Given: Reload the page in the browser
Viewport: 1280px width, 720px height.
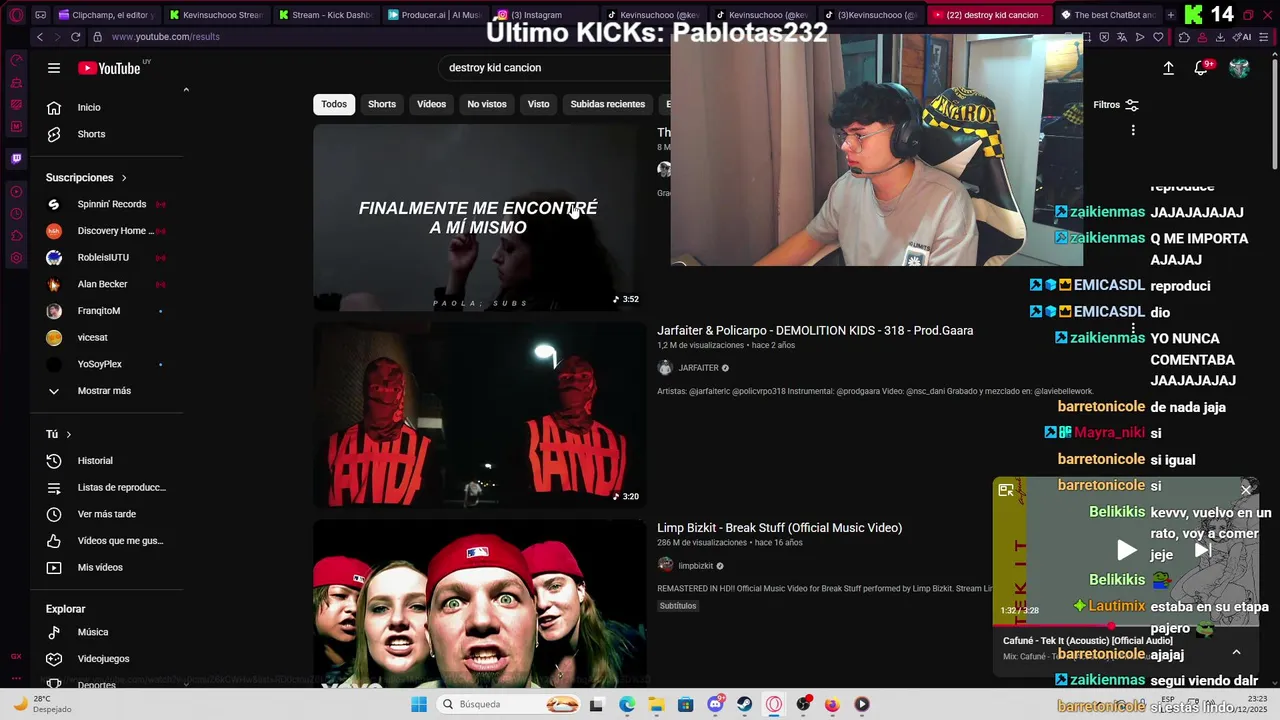Looking at the screenshot, I should tap(75, 37).
